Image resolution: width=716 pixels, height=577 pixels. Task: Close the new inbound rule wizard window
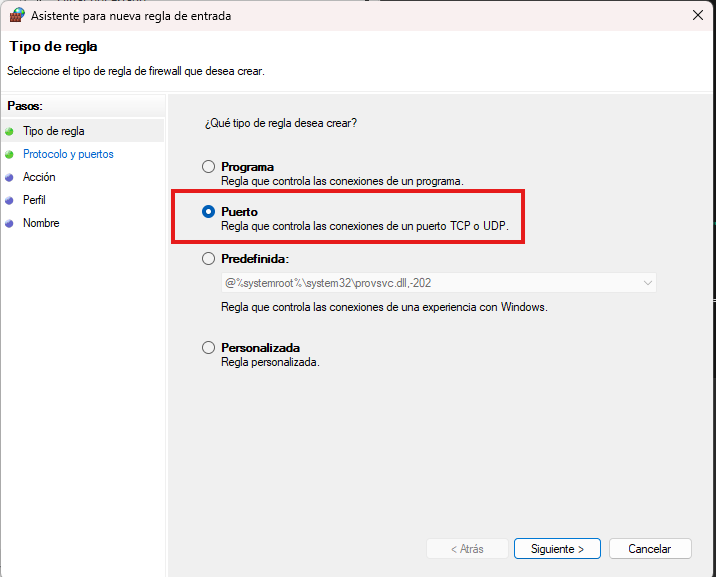(x=696, y=15)
